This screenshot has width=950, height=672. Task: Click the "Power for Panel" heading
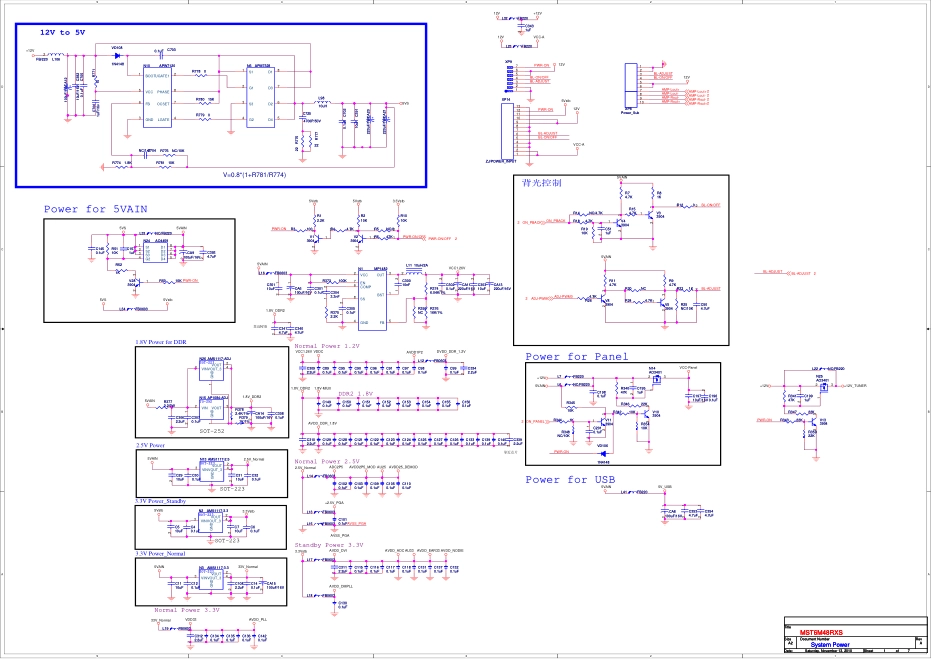coord(577,356)
